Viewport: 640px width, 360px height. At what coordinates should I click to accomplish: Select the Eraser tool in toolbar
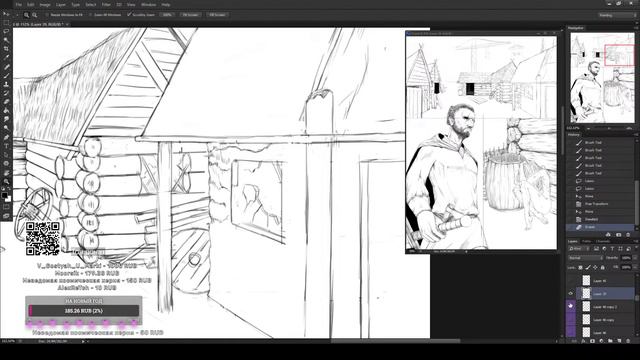[x=6, y=102]
